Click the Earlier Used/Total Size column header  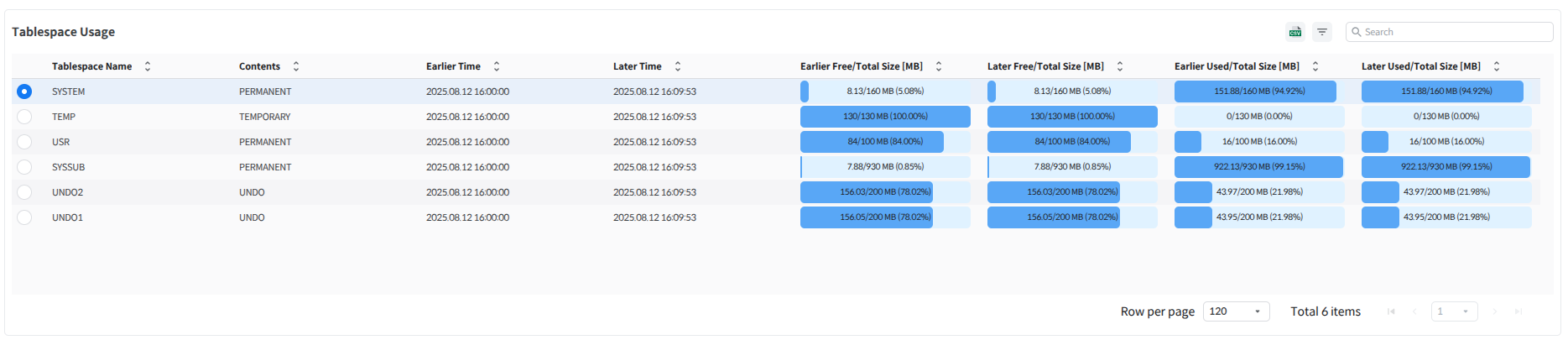(x=1236, y=66)
